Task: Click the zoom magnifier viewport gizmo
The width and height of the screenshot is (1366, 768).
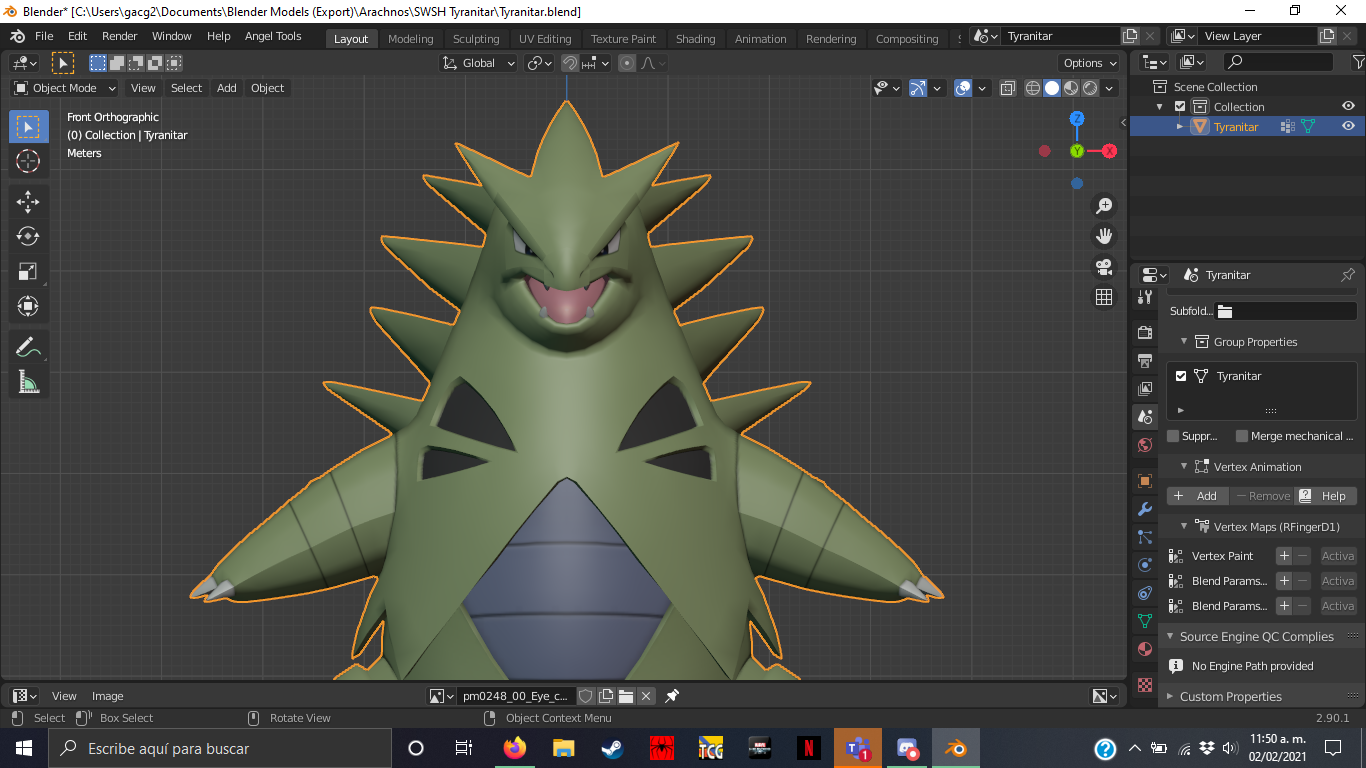Action: click(x=1104, y=206)
